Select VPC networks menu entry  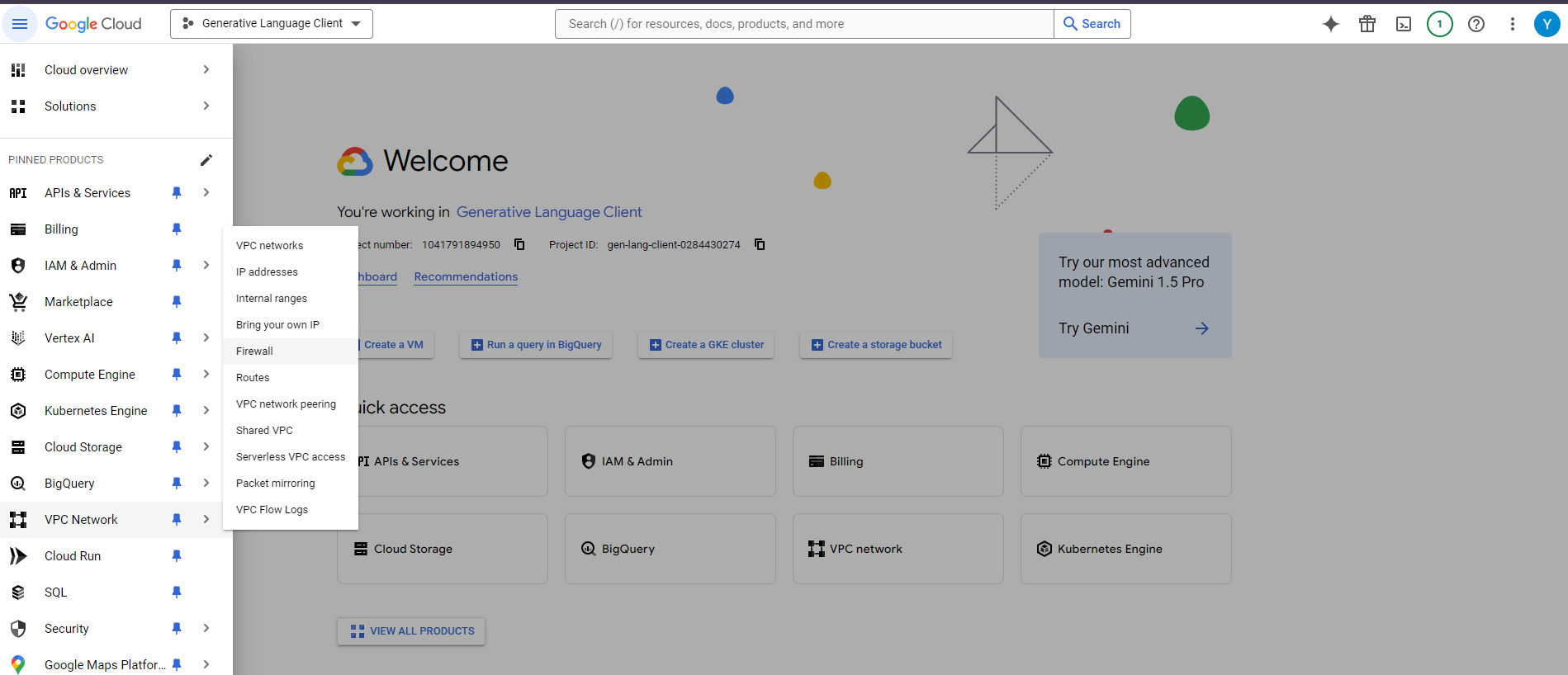click(x=291, y=246)
